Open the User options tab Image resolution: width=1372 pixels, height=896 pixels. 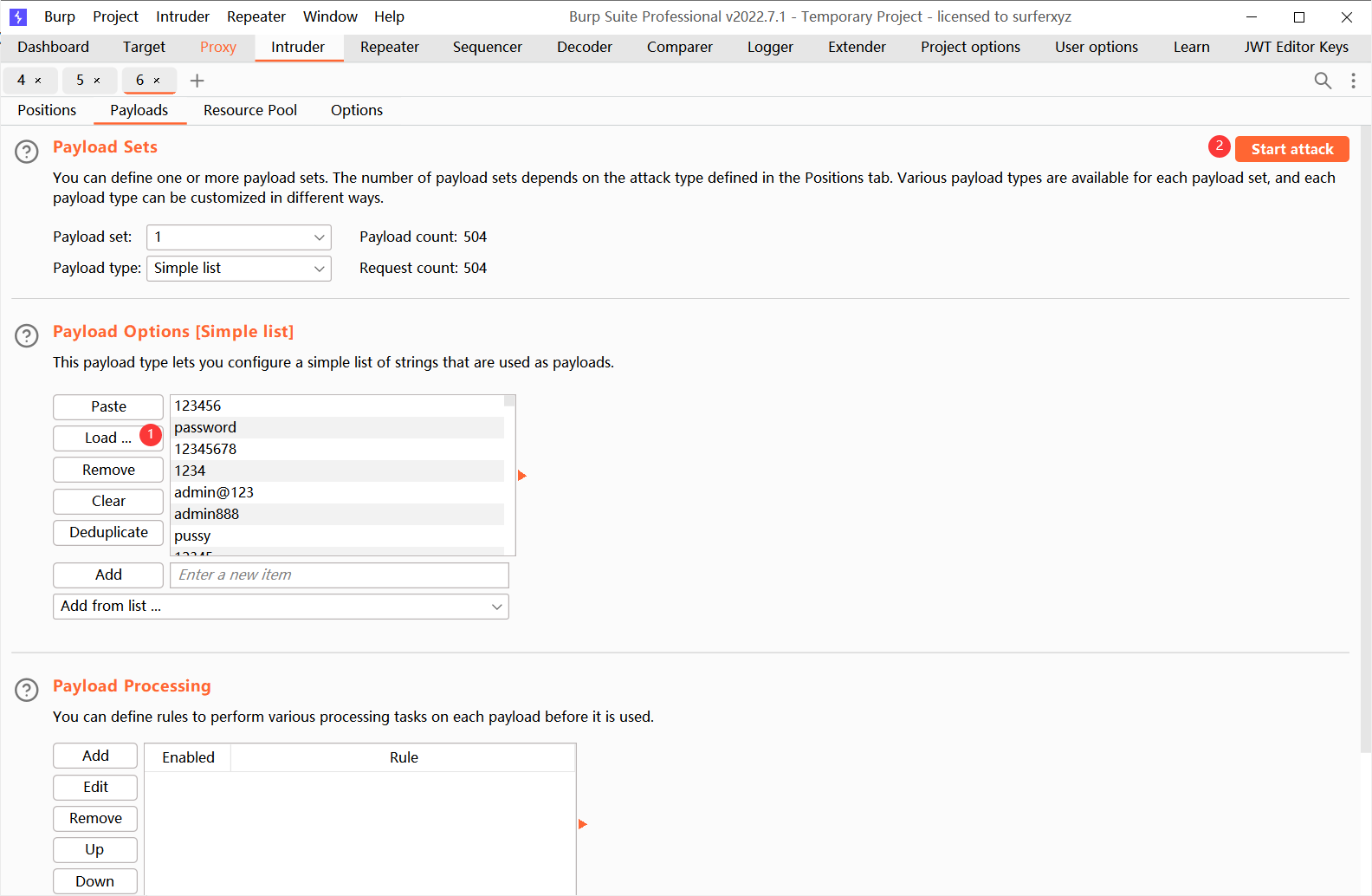1097,48
